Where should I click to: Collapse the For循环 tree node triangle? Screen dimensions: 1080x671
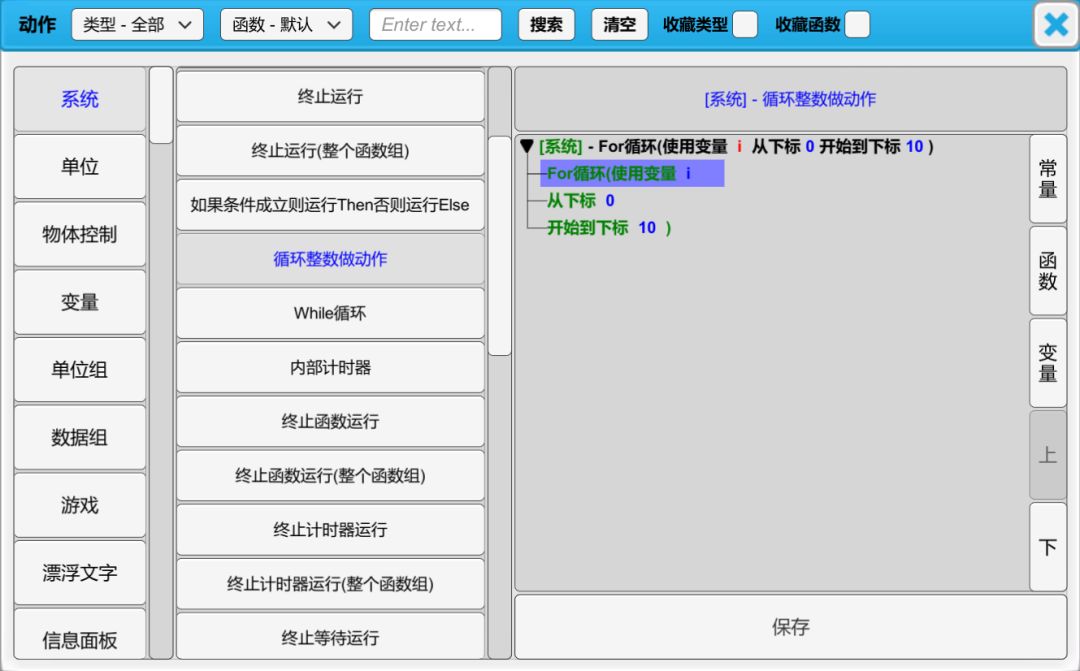point(527,147)
